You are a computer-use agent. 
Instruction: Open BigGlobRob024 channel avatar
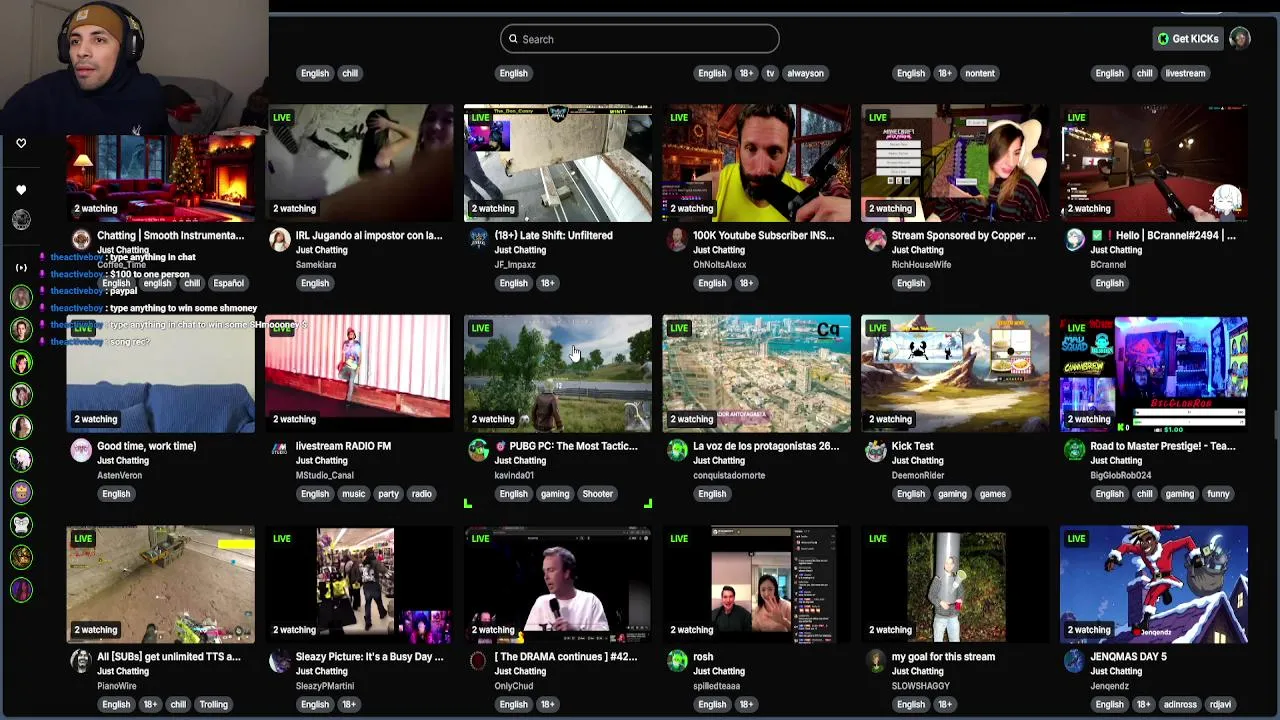pyautogui.click(x=1075, y=451)
